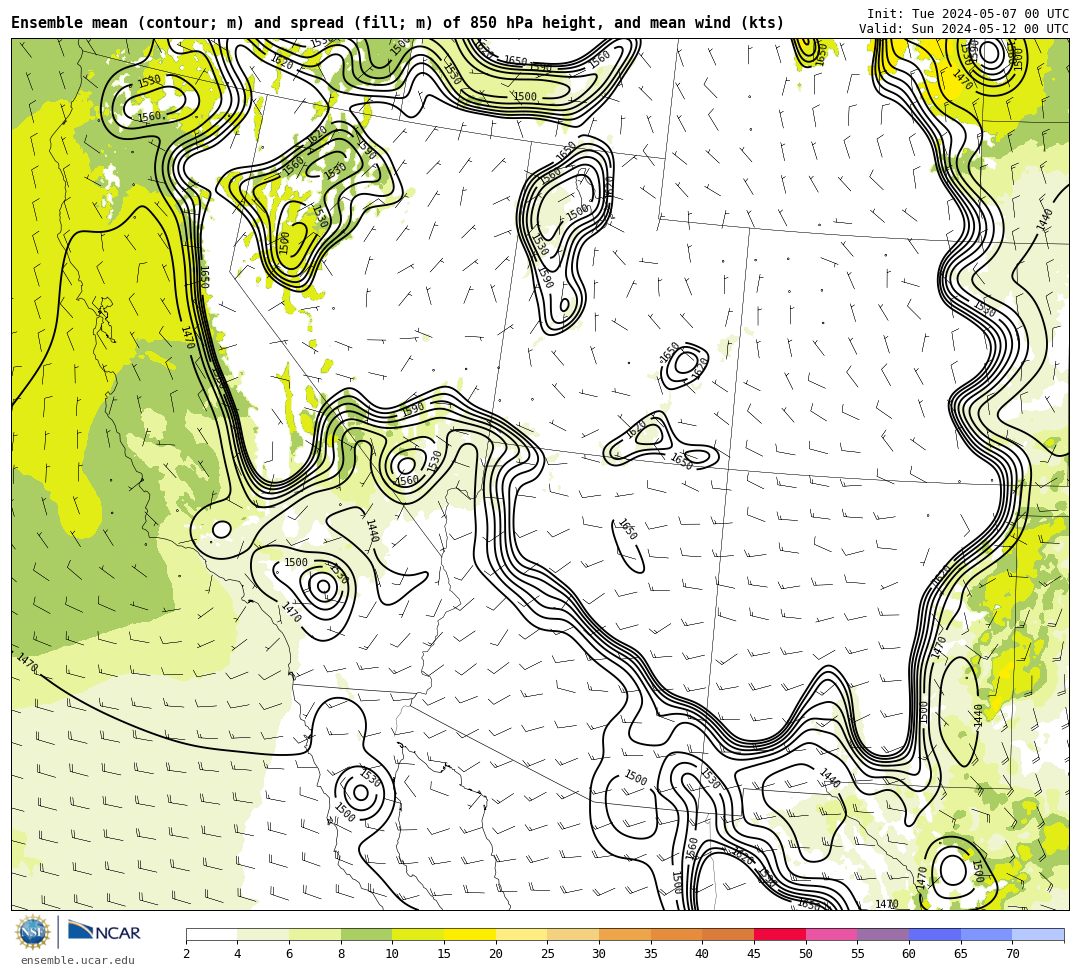Open the ensemble.ucar.edu link text
Screen dimensions: 1080x973
(78, 960)
